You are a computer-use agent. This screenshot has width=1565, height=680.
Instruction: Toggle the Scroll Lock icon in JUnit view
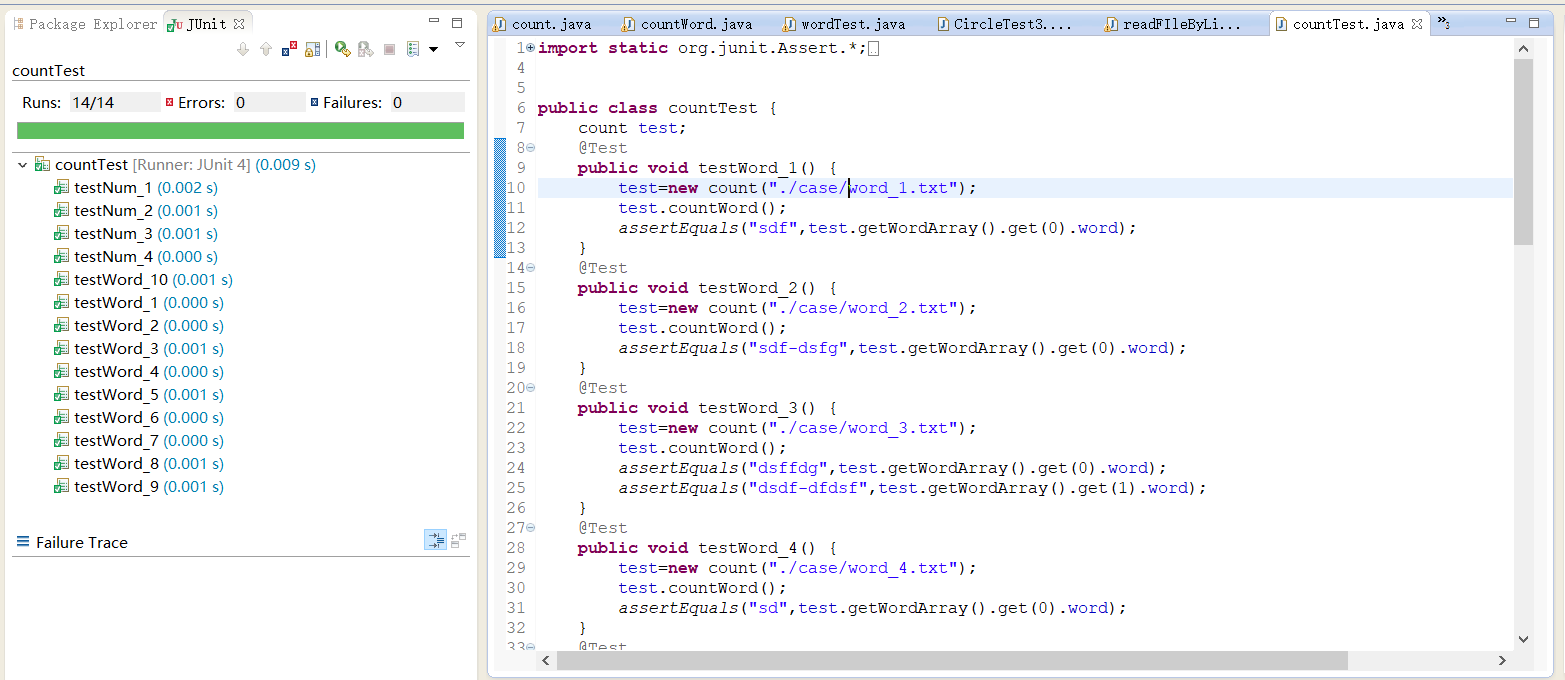[313, 49]
